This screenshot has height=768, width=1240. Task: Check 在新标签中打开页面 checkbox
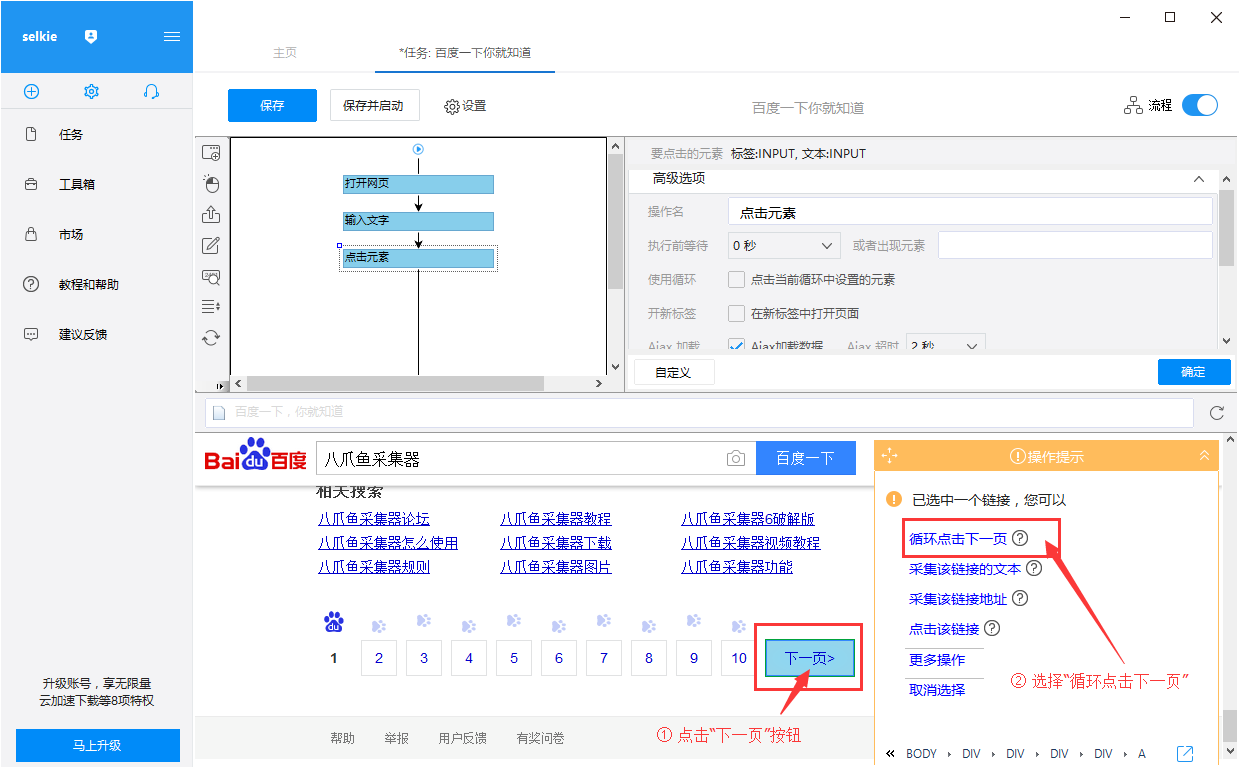click(736, 313)
